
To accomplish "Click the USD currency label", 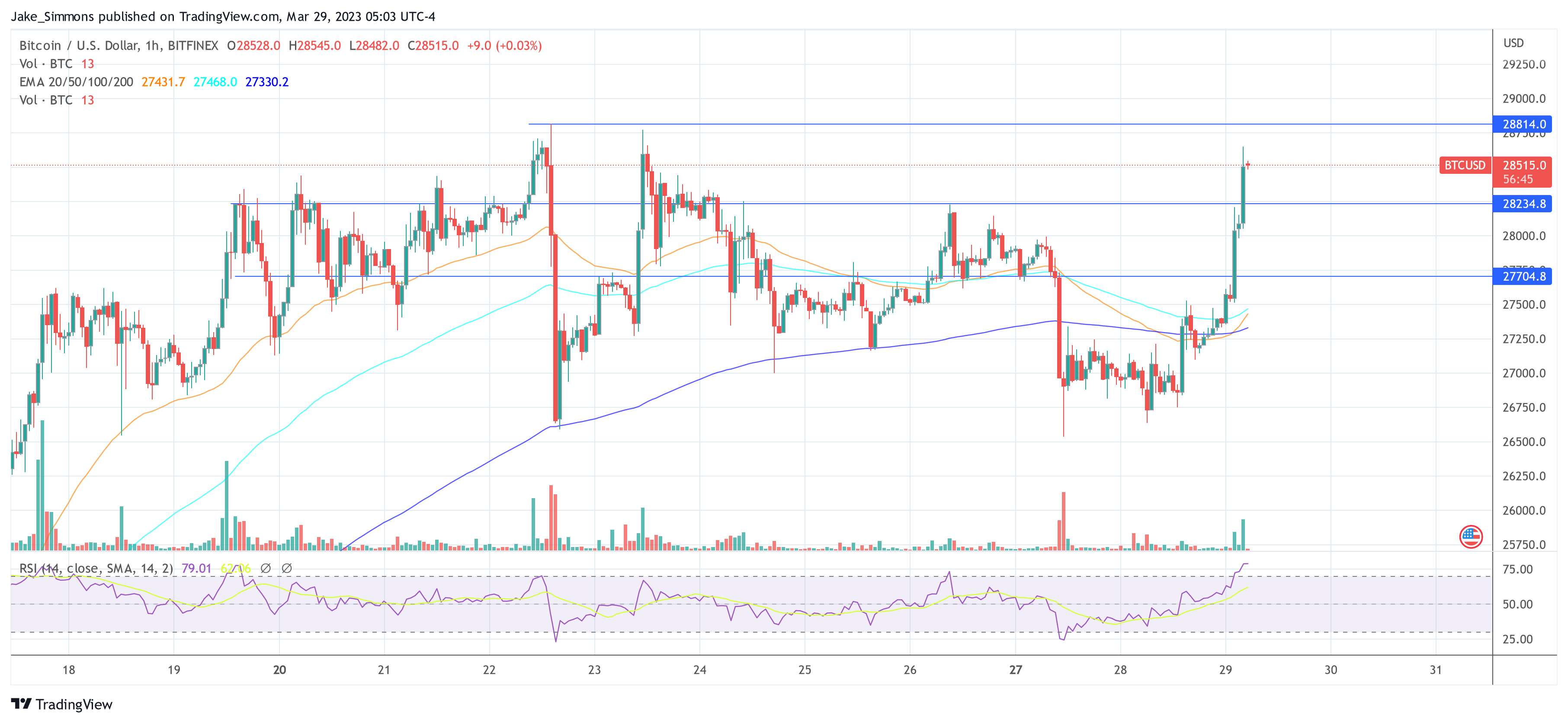I will [x=1514, y=43].
